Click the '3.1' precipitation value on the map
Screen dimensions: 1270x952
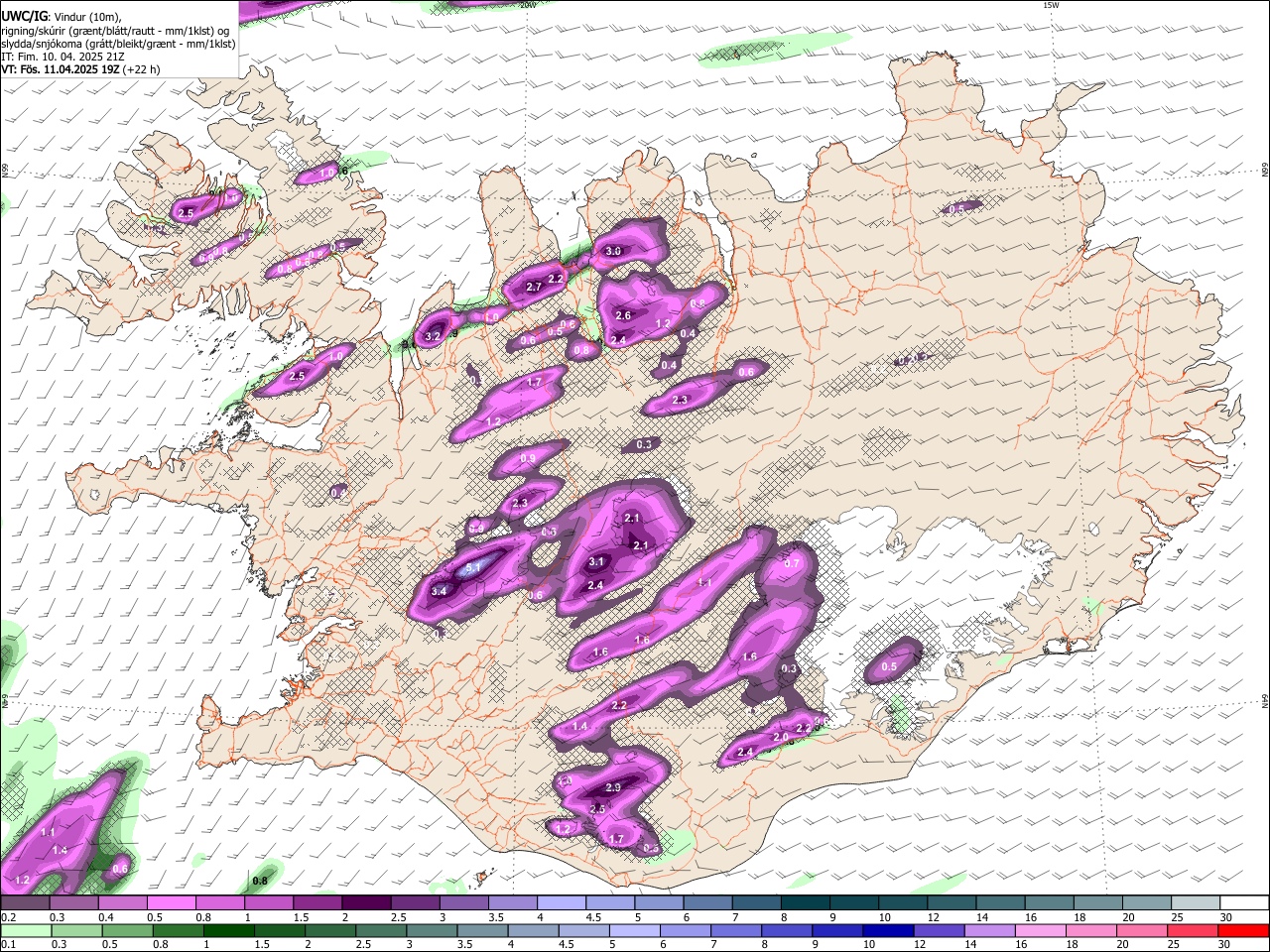[x=596, y=561]
